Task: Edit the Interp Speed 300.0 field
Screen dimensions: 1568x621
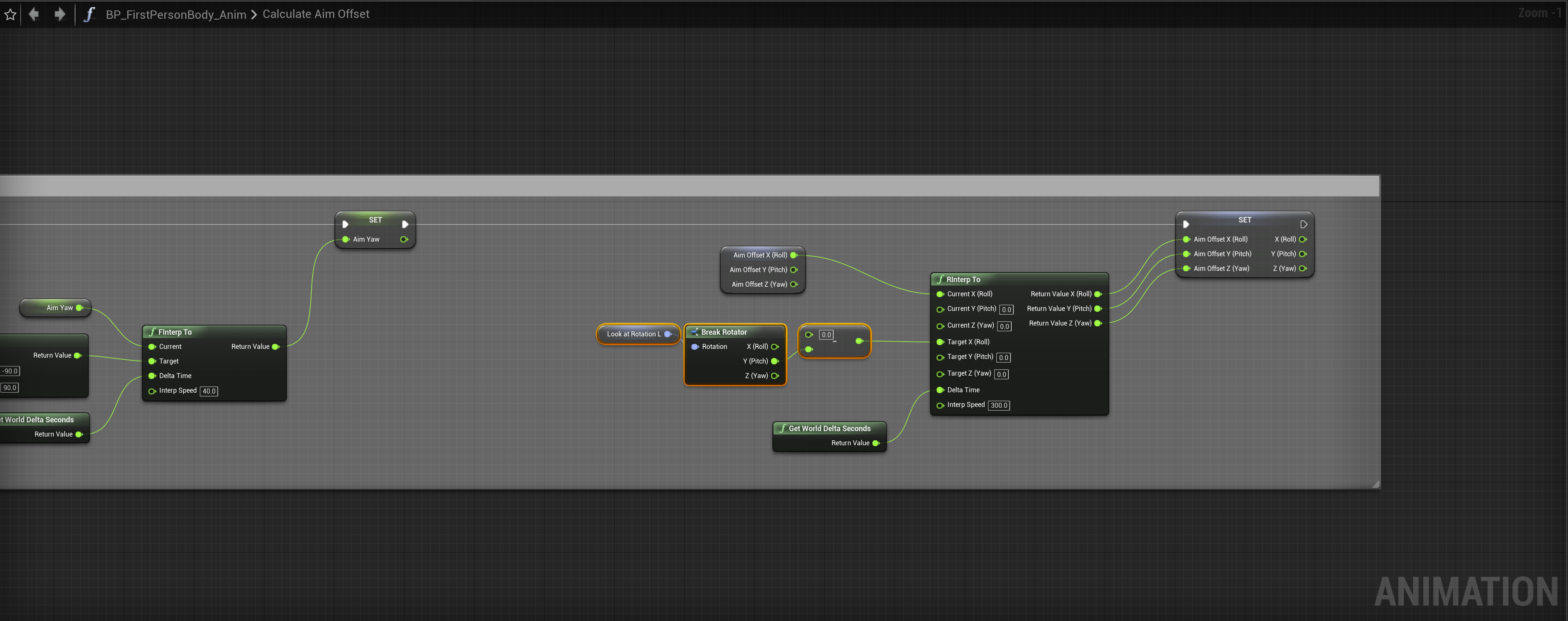Action: 998,405
